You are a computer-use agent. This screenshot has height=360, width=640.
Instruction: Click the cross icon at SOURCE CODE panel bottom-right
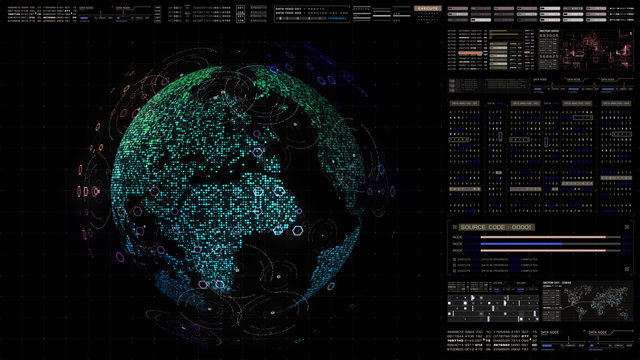(627, 269)
